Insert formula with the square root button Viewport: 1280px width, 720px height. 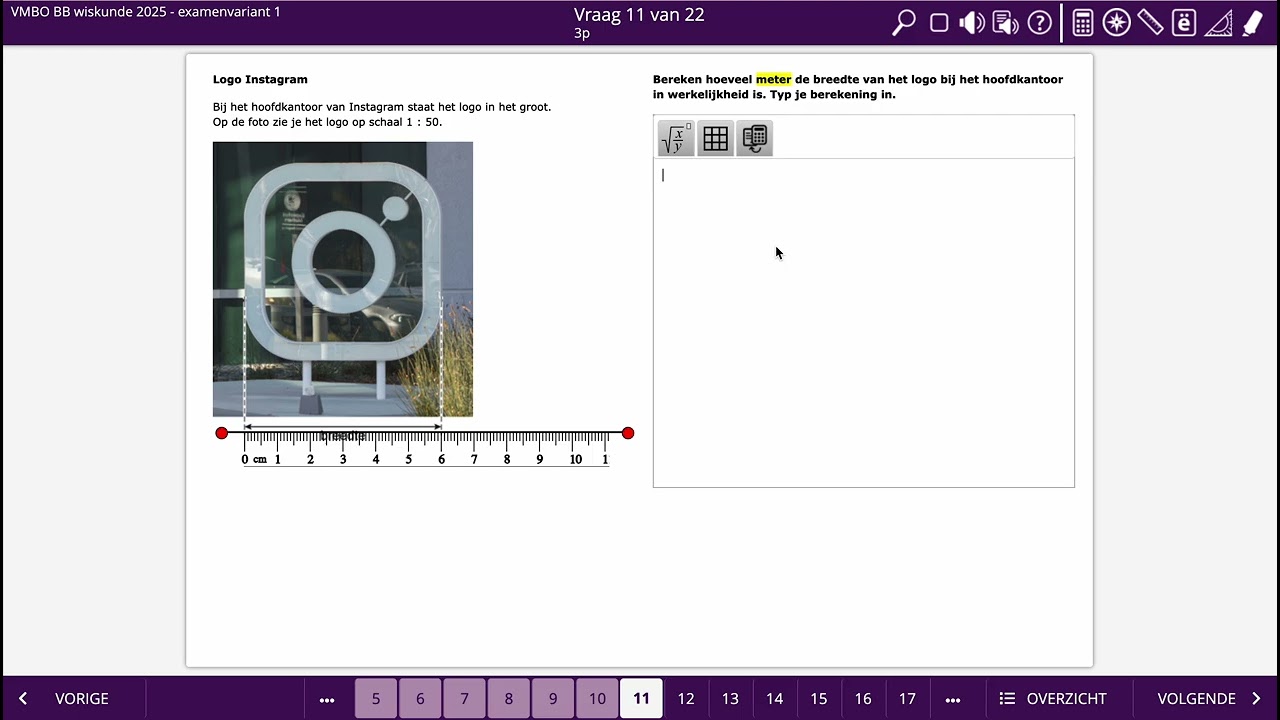click(x=676, y=139)
